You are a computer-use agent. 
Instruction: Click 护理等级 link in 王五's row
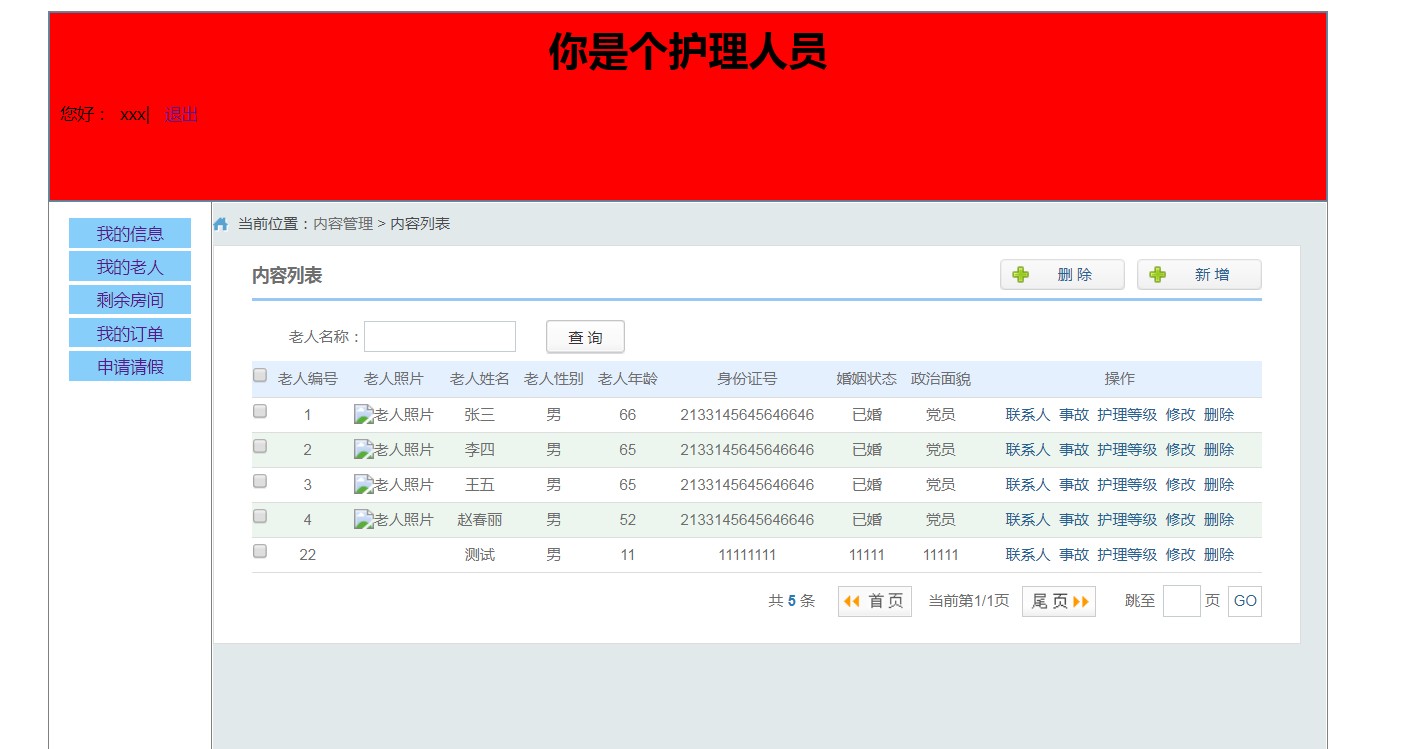pos(1126,485)
